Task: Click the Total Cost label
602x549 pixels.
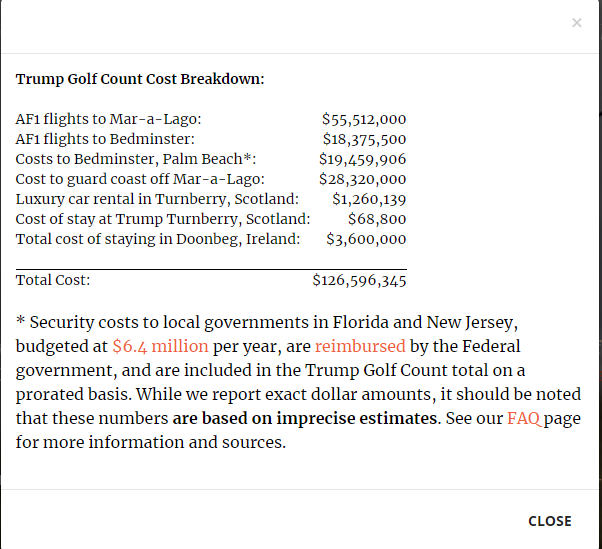Action: (x=53, y=280)
